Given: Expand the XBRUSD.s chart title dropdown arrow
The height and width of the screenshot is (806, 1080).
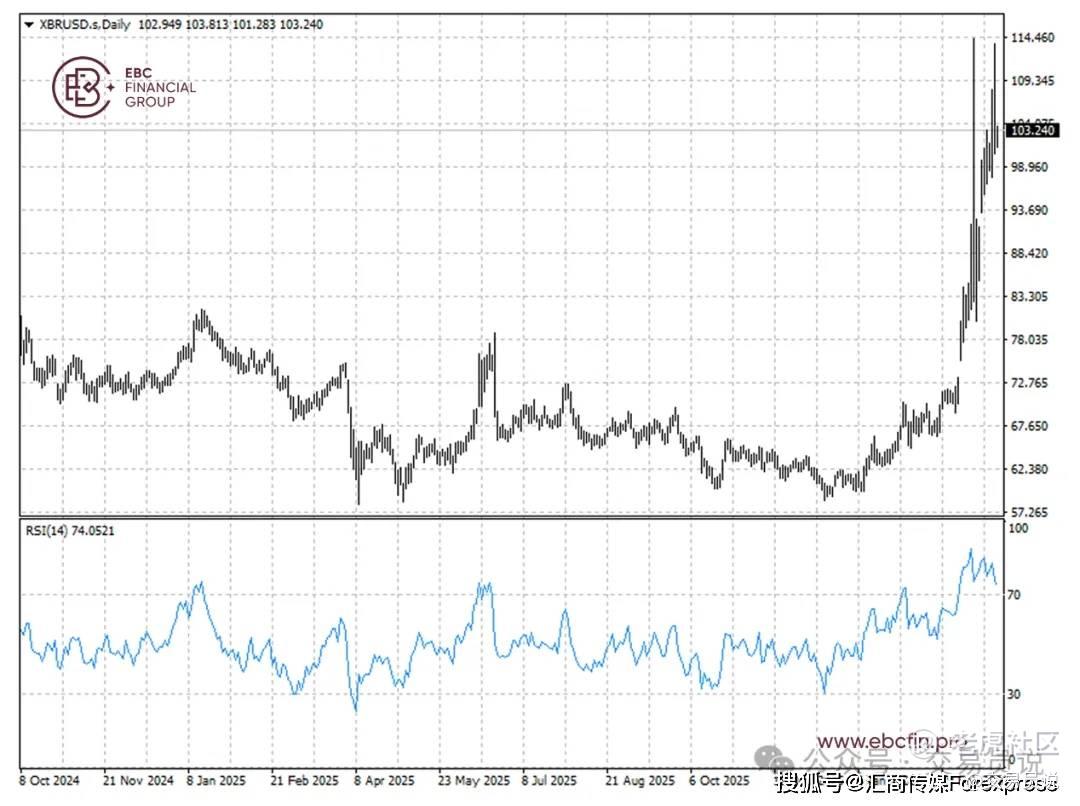Looking at the screenshot, I should pyautogui.click(x=29, y=25).
